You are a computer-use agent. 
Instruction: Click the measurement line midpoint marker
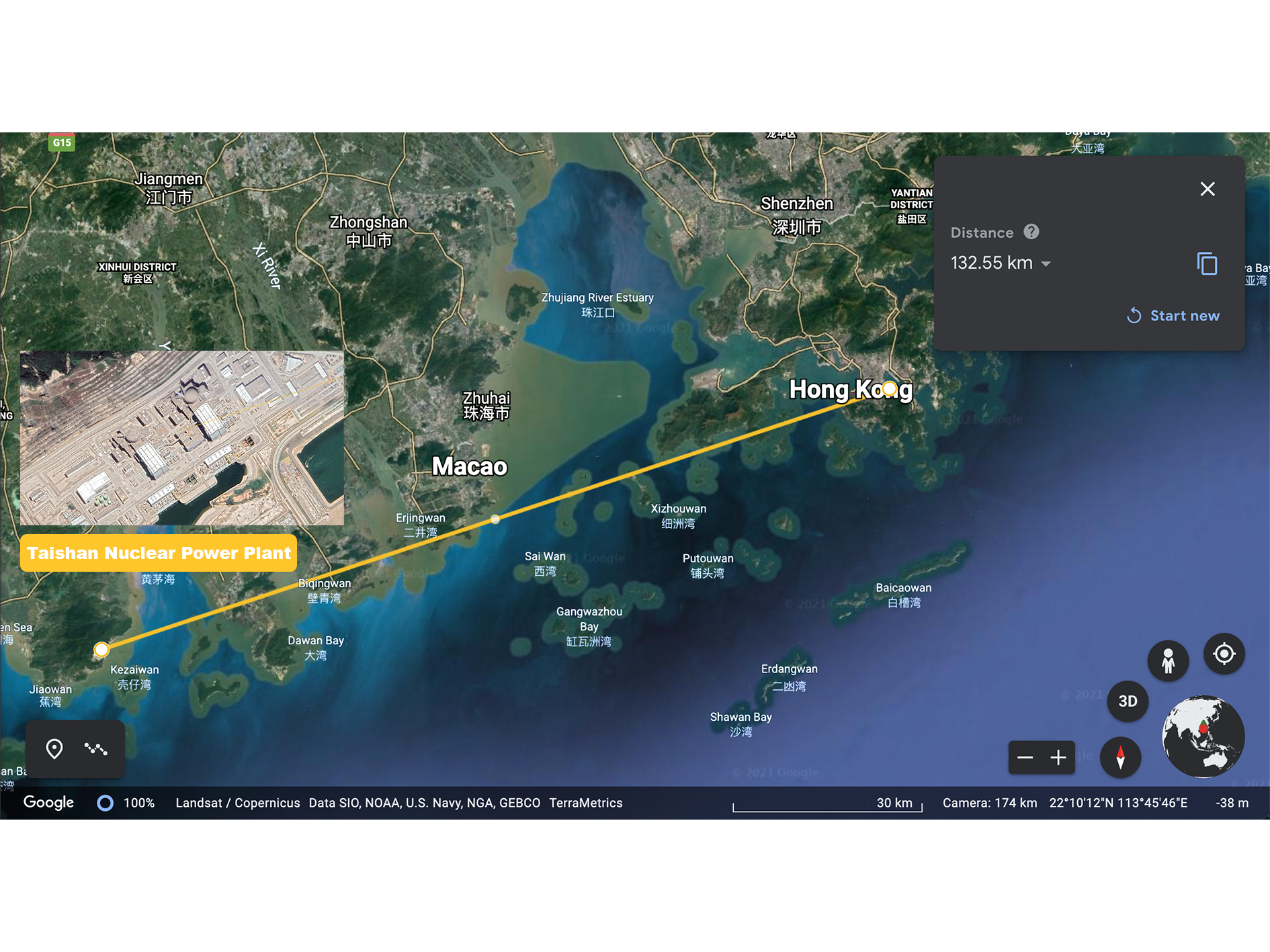495,519
